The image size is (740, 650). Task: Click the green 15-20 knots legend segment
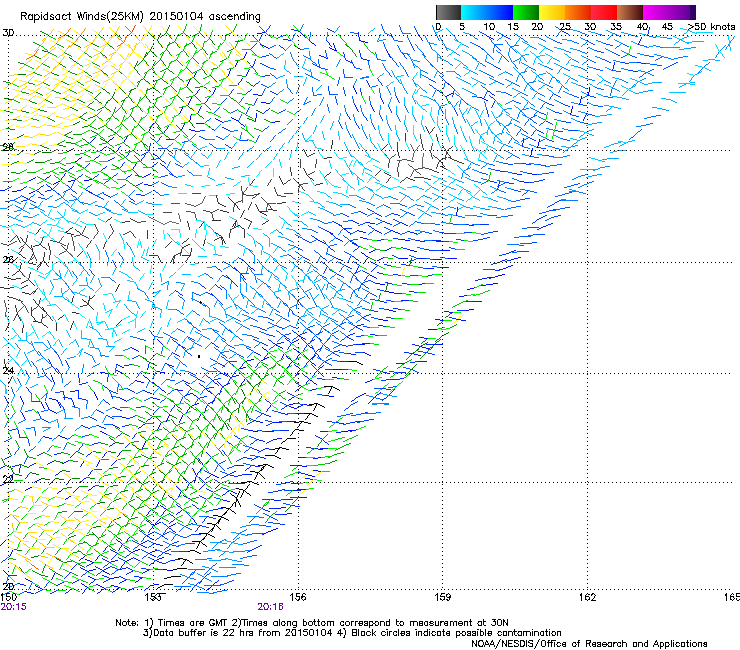526,12
